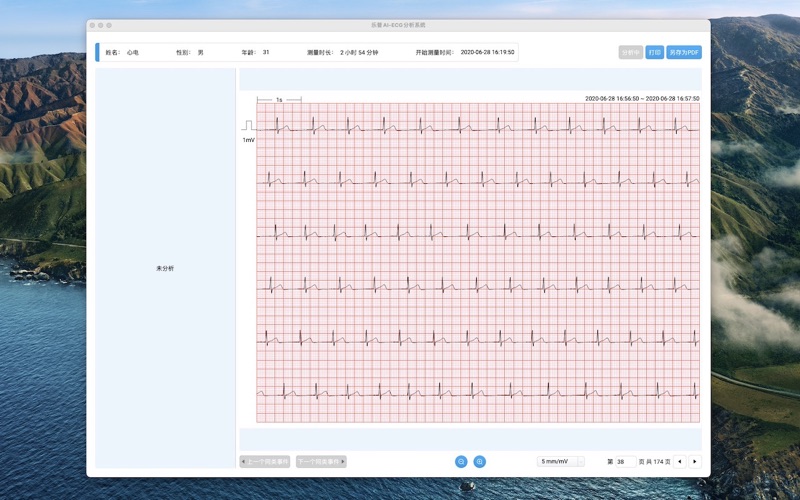
Task: Click the 另存为PDF save button
Action: click(684, 52)
